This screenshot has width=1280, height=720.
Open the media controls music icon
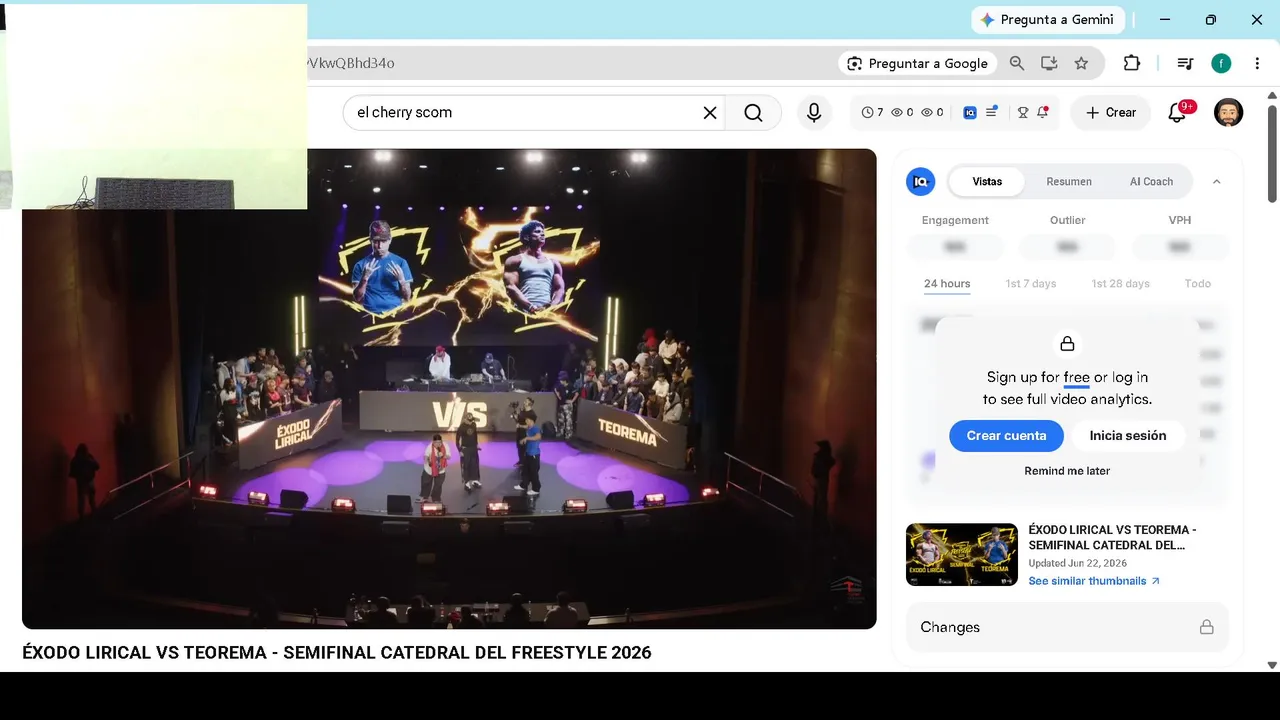pos(1186,63)
